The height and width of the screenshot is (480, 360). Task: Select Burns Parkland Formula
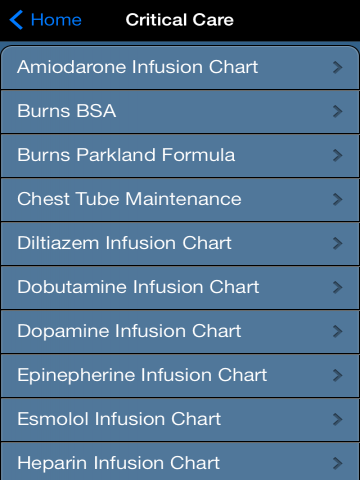tap(180, 155)
